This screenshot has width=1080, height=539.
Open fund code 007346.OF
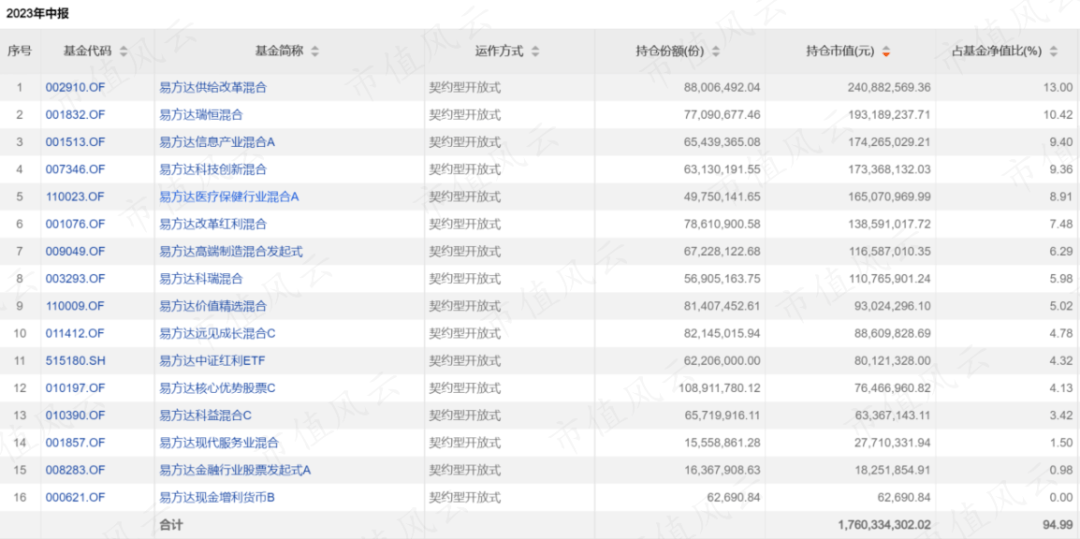(75, 169)
